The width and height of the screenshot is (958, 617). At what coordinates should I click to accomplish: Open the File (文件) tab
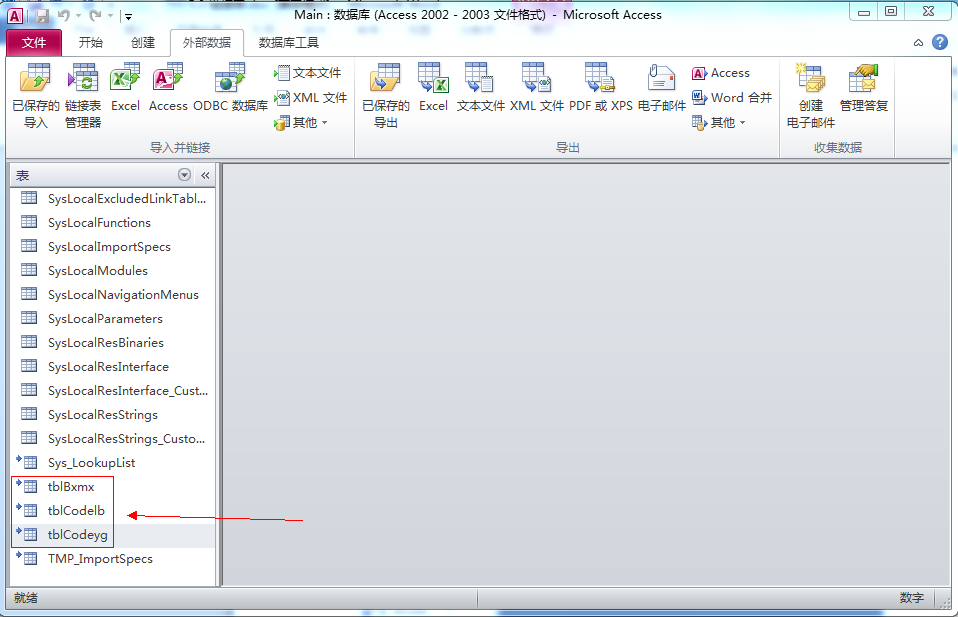click(x=34, y=42)
